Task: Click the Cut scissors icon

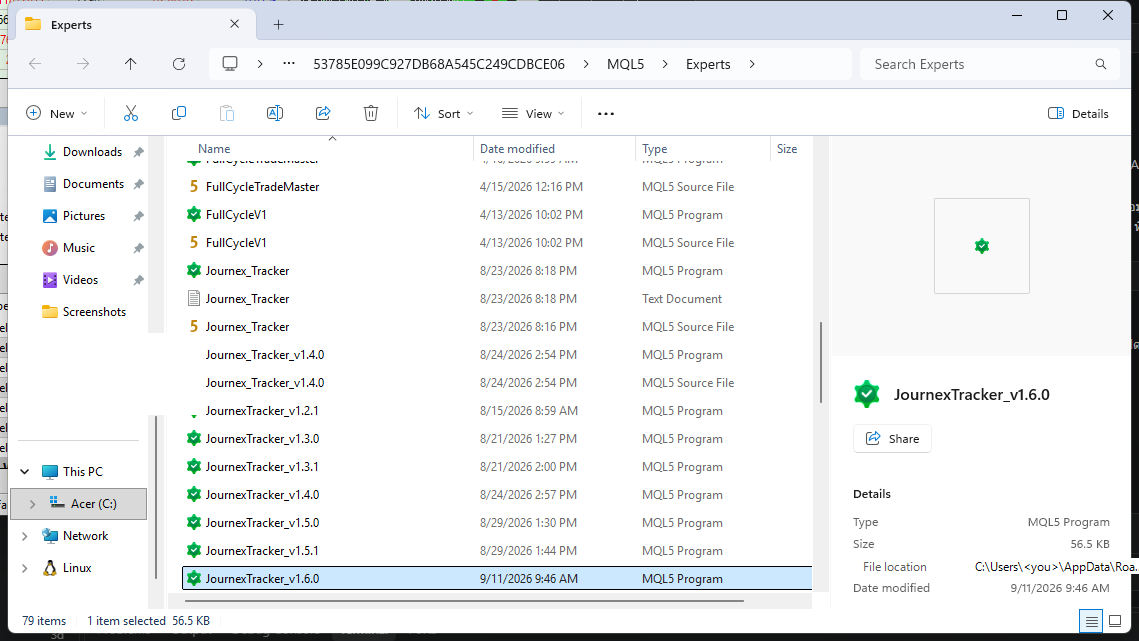Action: 131,113
